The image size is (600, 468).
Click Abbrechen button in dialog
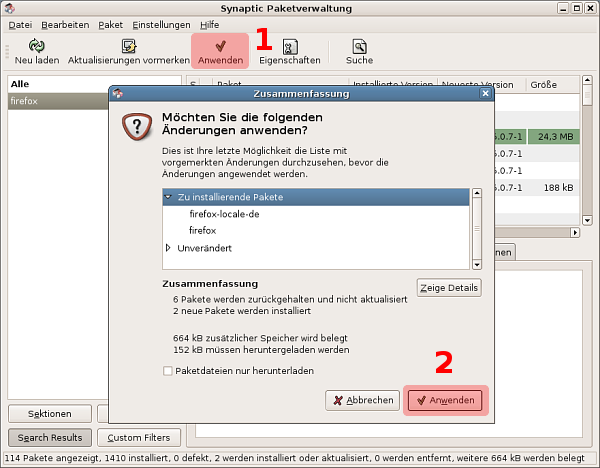coord(362,400)
